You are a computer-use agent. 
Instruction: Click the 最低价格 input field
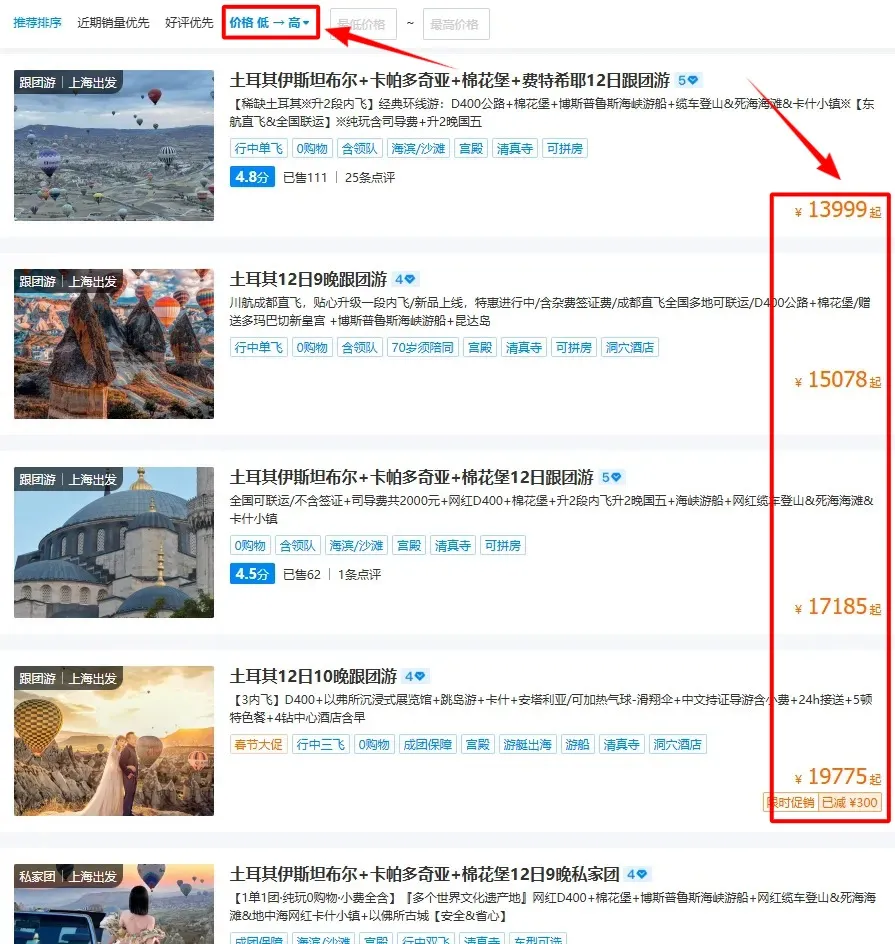363,23
